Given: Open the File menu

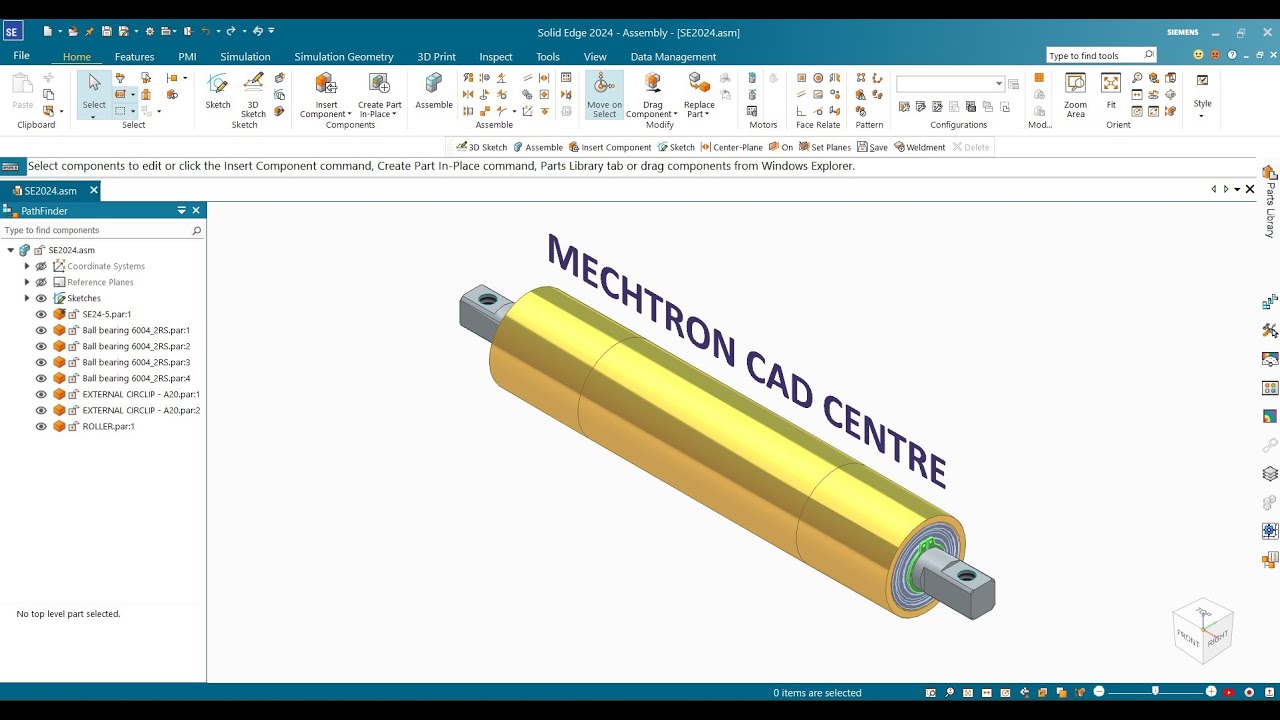Looking at the screenshot, I should [x=21, y=56].
